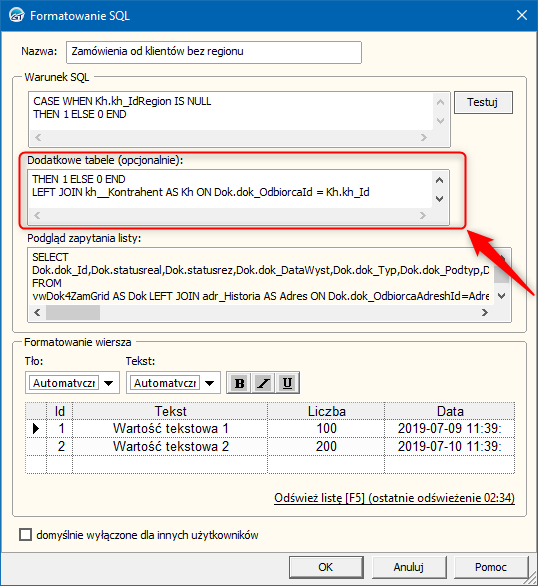538x586 pixels.
Task: Select the Liczba cell with 100
Action: [x=326, y=428]
